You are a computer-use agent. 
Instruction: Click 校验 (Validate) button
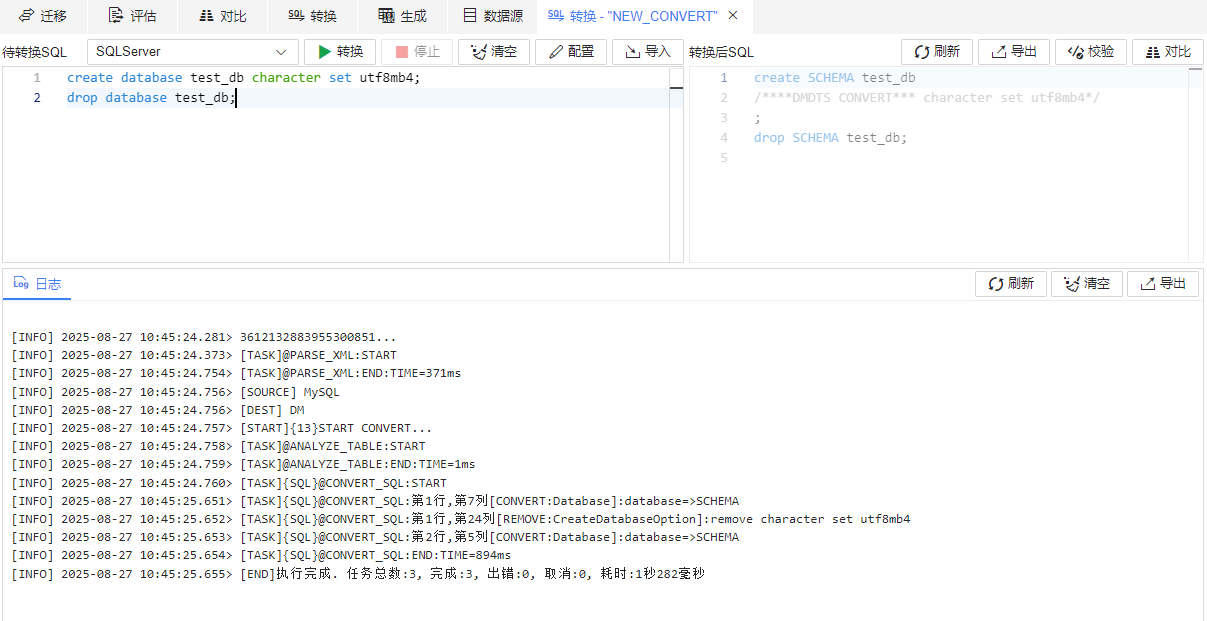point(1091,52)
